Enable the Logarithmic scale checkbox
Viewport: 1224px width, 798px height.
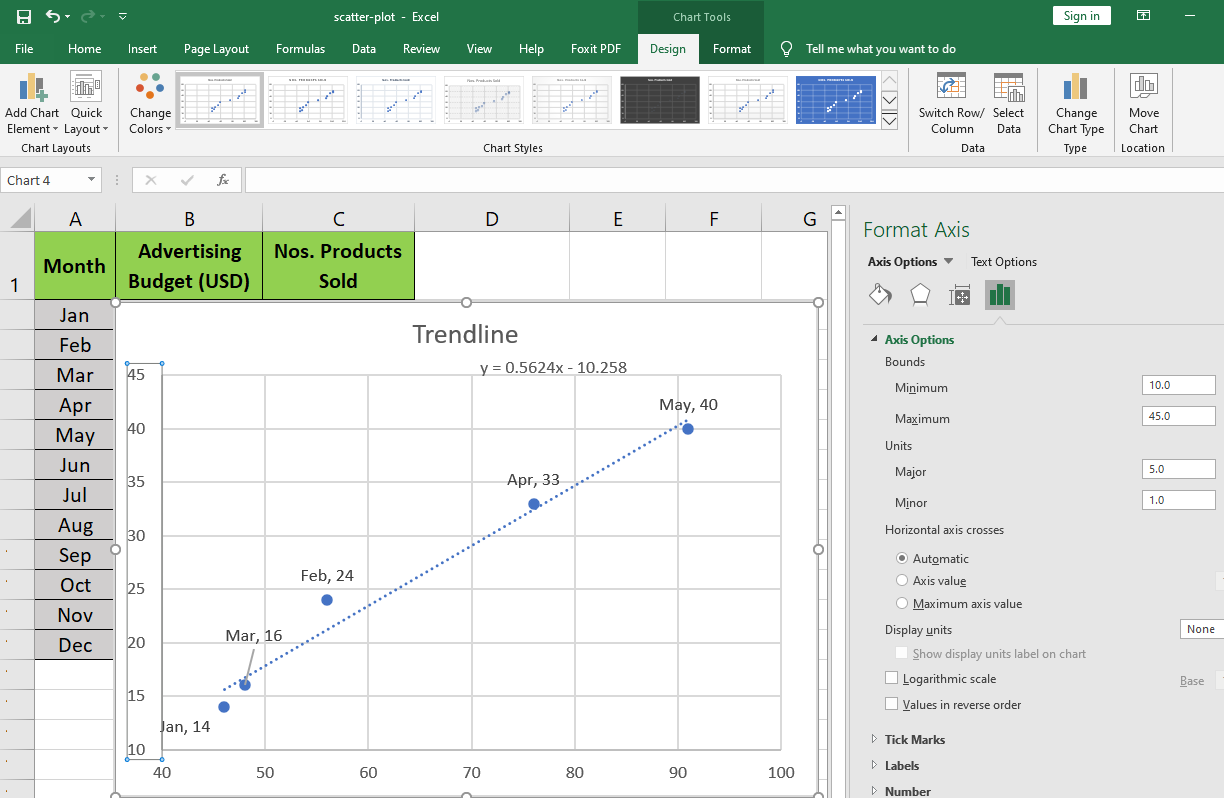pos(892,679)
